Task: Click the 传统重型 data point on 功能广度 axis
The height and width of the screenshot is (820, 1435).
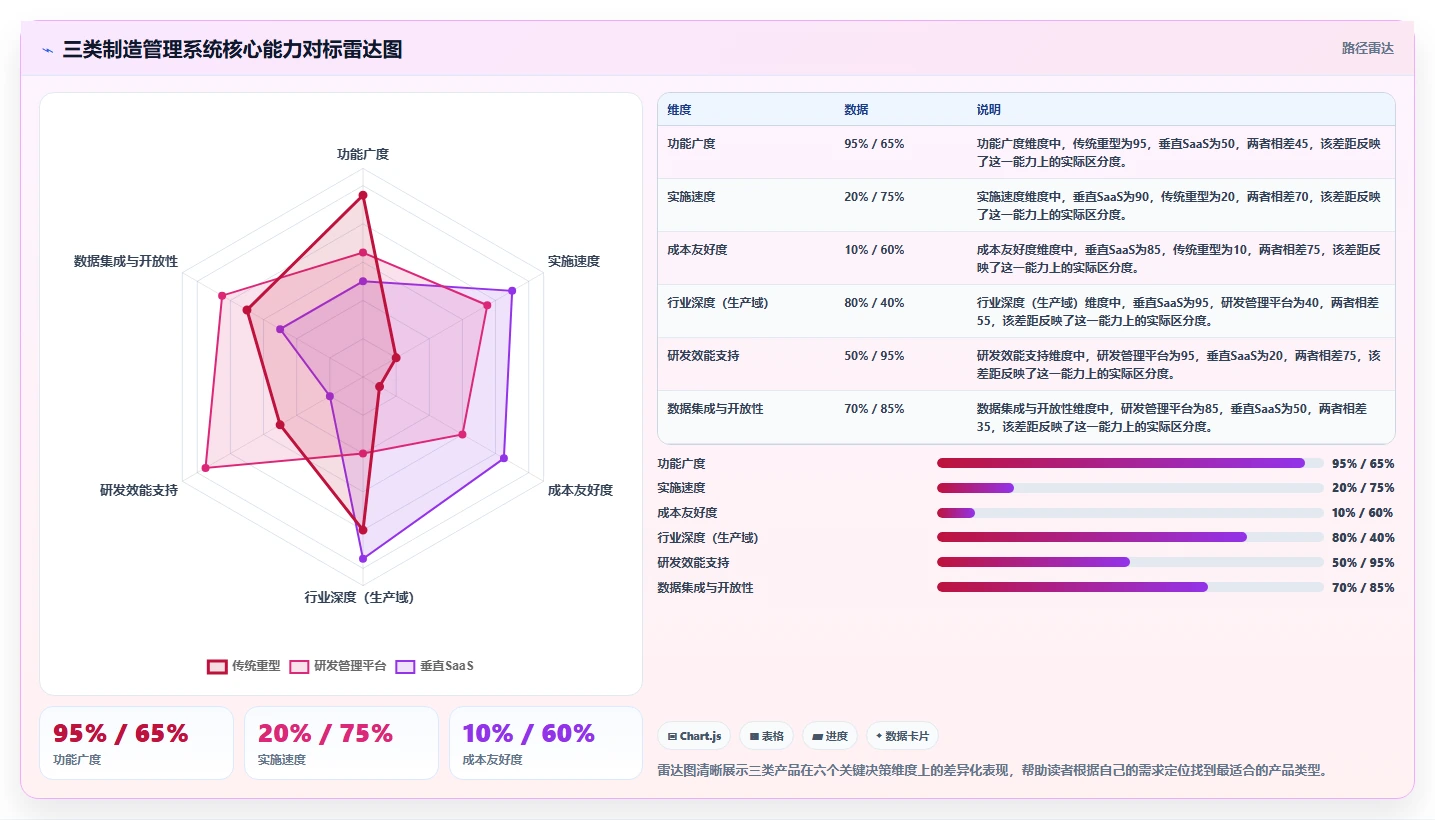Action: coord(363,195)
